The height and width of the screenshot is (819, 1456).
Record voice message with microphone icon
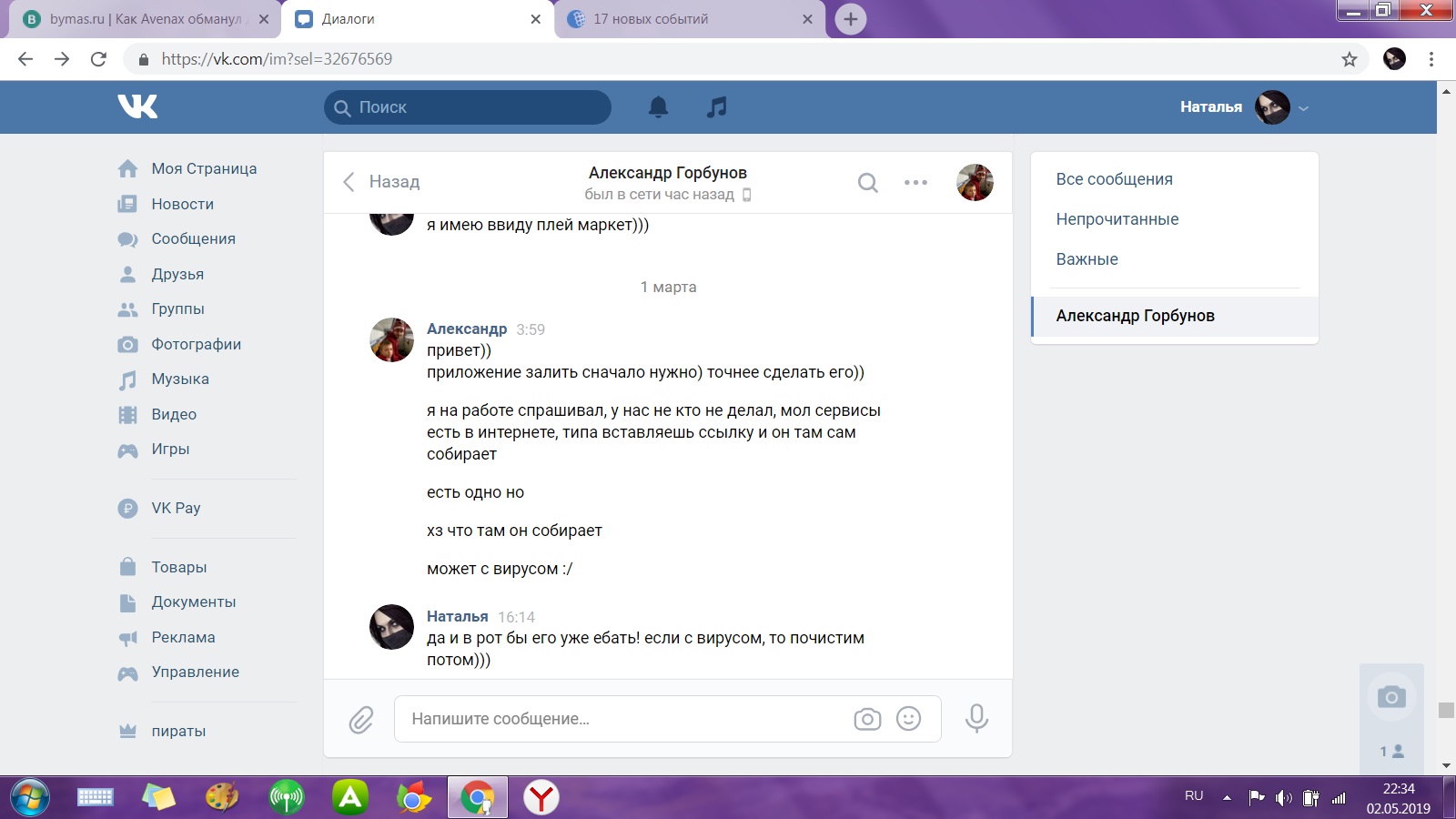pyautogui.click(x=976, y=719)
